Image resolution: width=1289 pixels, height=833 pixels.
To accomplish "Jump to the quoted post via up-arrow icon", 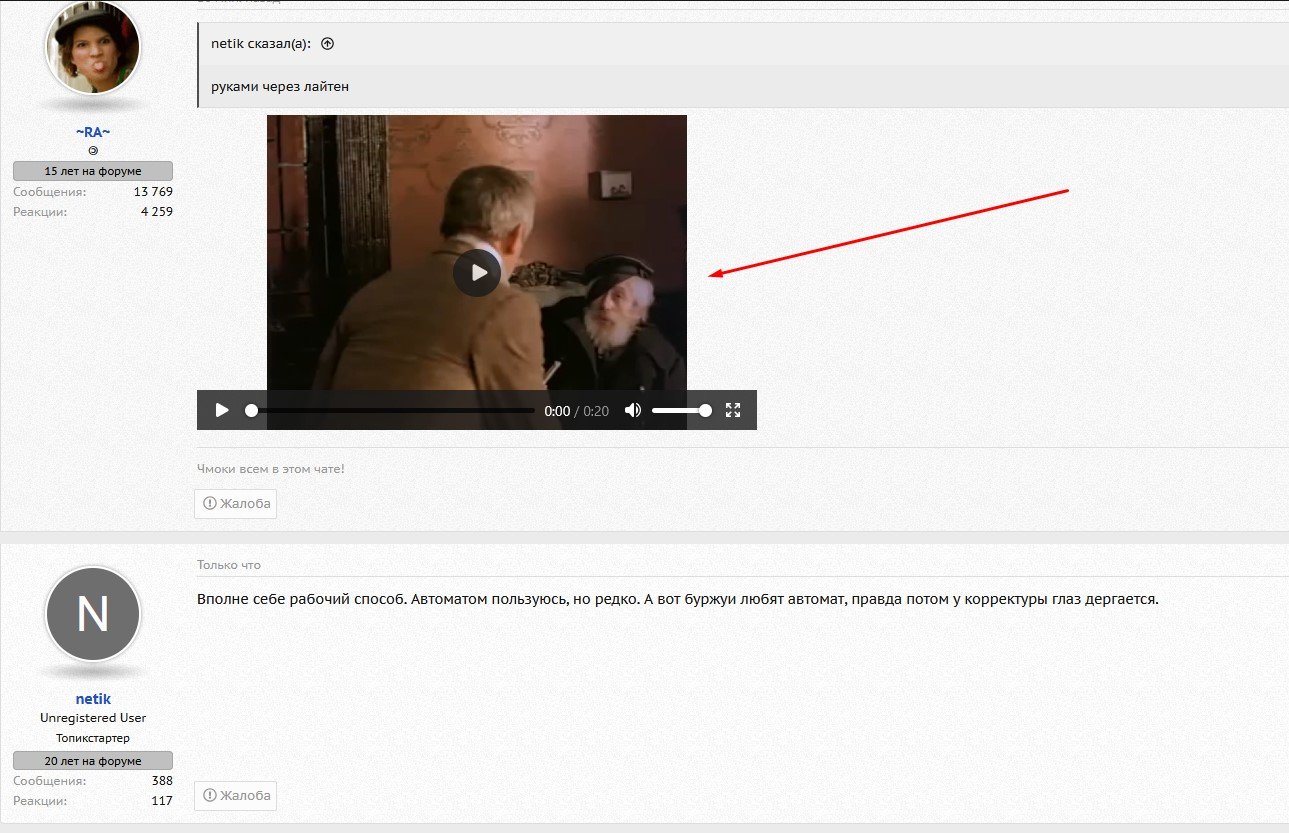I will (327, 44).
